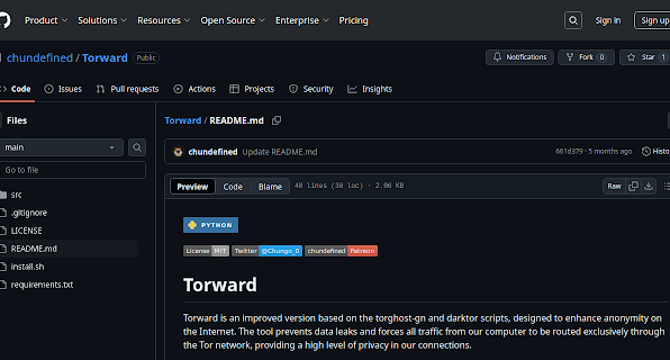Open the Update README.md commit message

coord(280,152)
